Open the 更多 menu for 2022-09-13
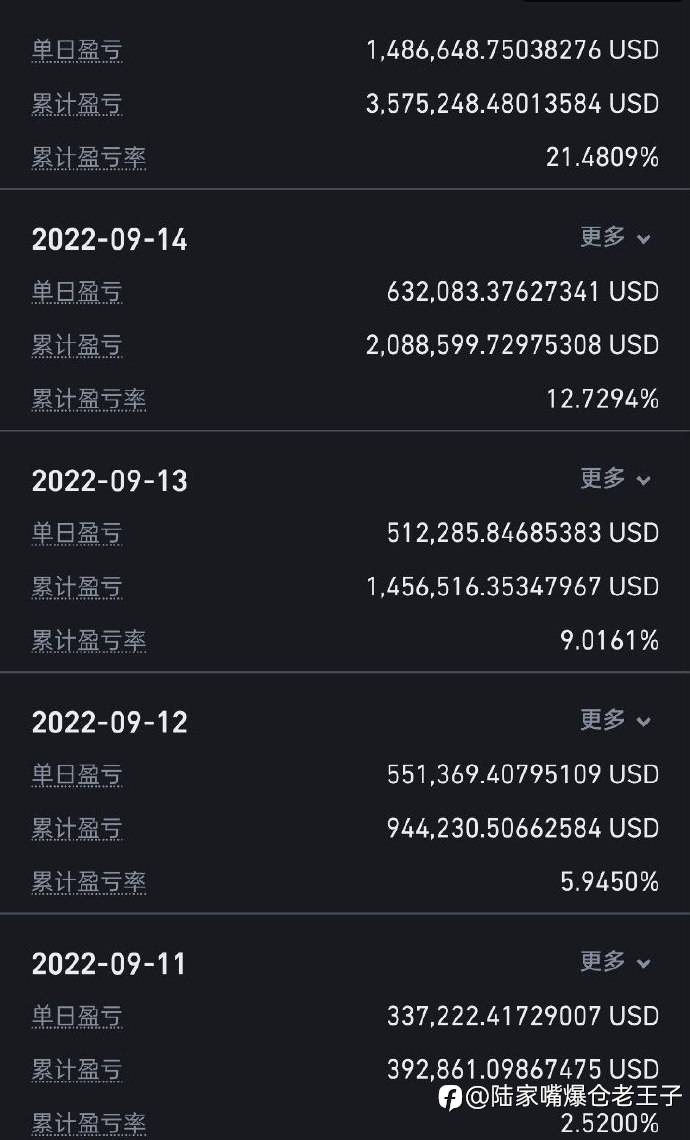Image resolution: width=690 pixels, height=1140 pixels. coord(615,479)
